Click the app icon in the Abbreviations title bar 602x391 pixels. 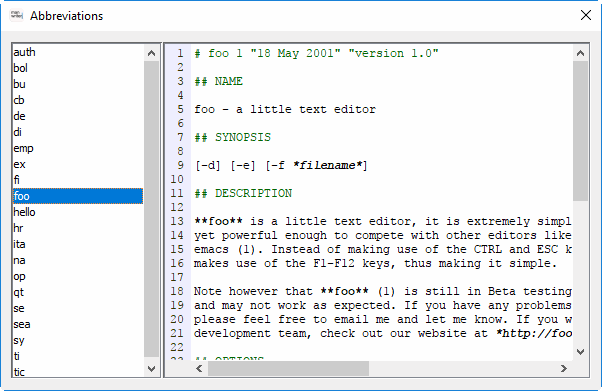pos(16,15)
